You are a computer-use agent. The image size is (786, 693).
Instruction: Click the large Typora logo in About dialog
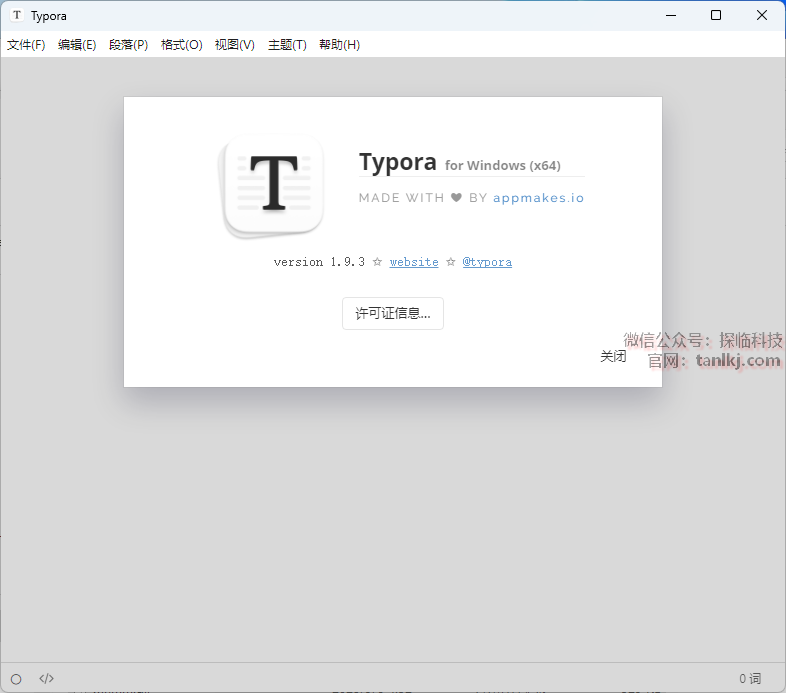274,187
